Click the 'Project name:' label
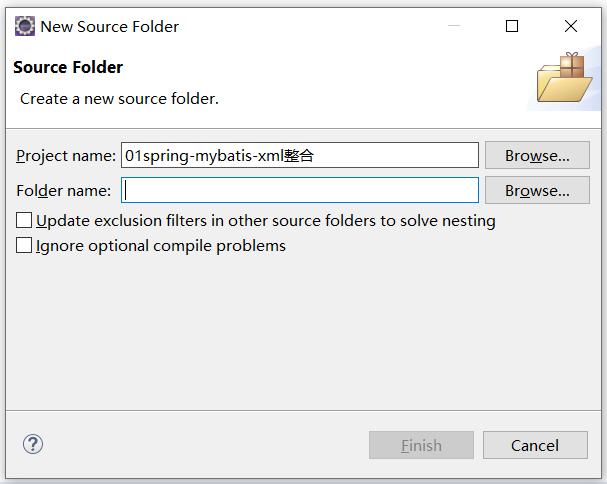This screenshot has width=607, height=484. [x=66, y=155]
